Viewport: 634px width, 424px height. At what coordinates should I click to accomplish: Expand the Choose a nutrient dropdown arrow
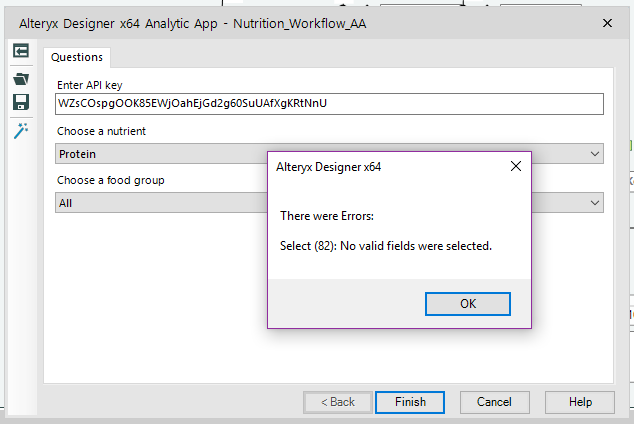(x=594, y=154)
